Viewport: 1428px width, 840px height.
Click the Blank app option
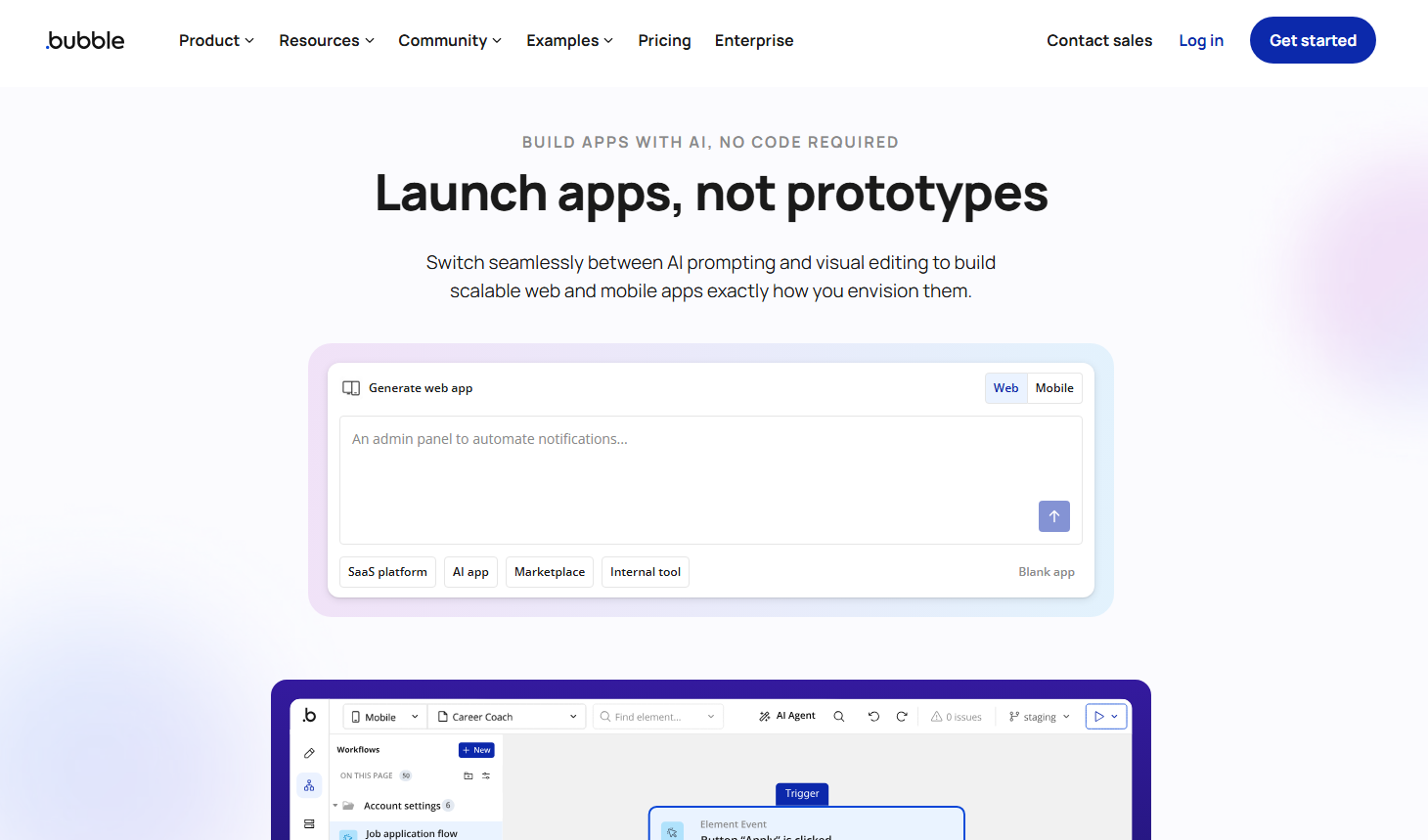pyautogui.click(x=1047, y=572)
